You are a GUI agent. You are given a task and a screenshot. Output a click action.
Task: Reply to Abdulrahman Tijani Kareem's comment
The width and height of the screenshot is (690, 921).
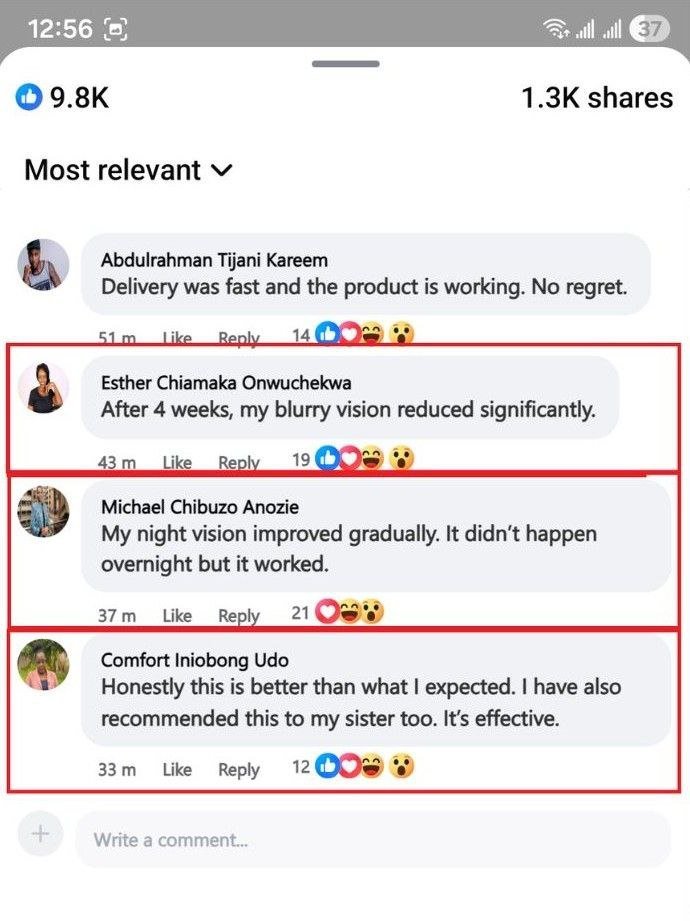coord(239,338)
